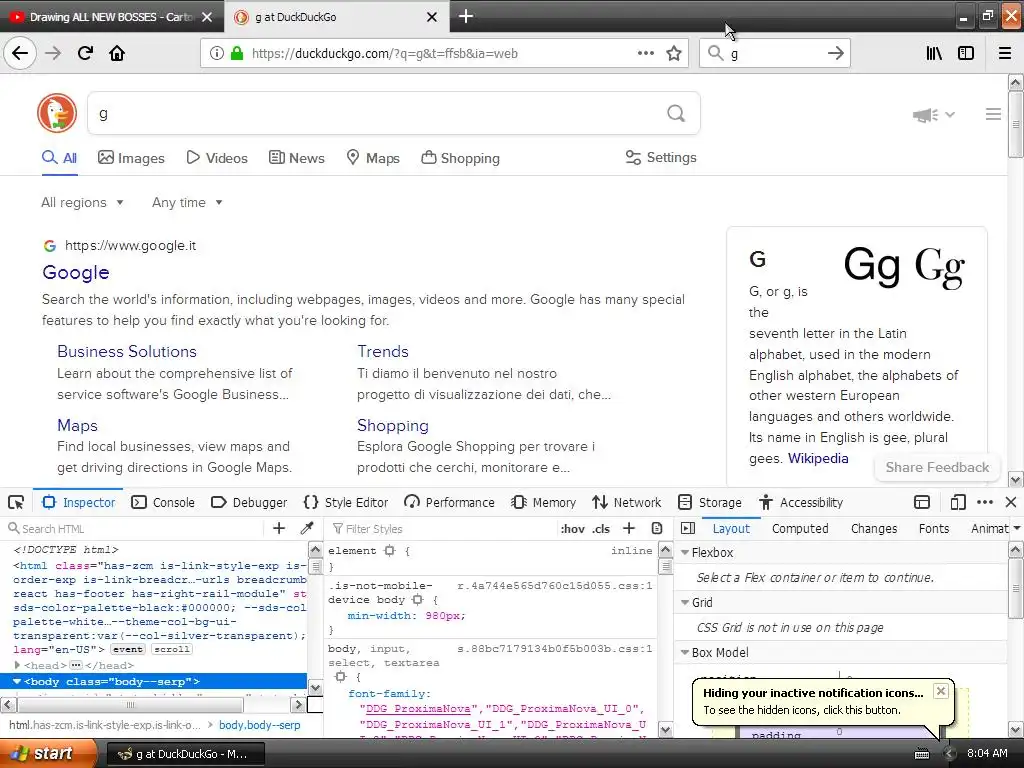Collapse the Box Model section
Image resolution: width=1024 pixels, height=768 pixels.
click(x=685, y=652)
